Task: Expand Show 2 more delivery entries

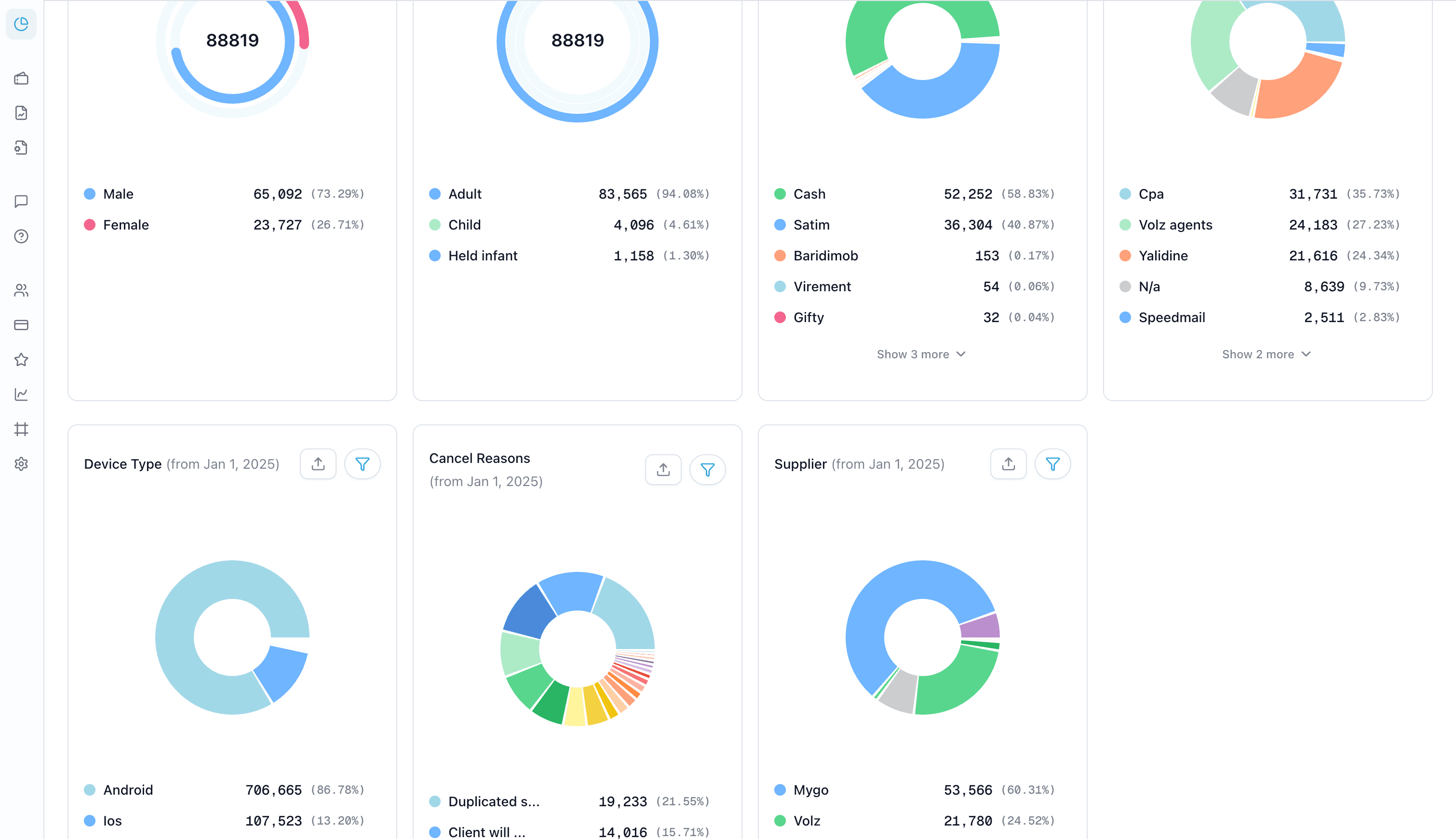Action: tap(1267, 354)
